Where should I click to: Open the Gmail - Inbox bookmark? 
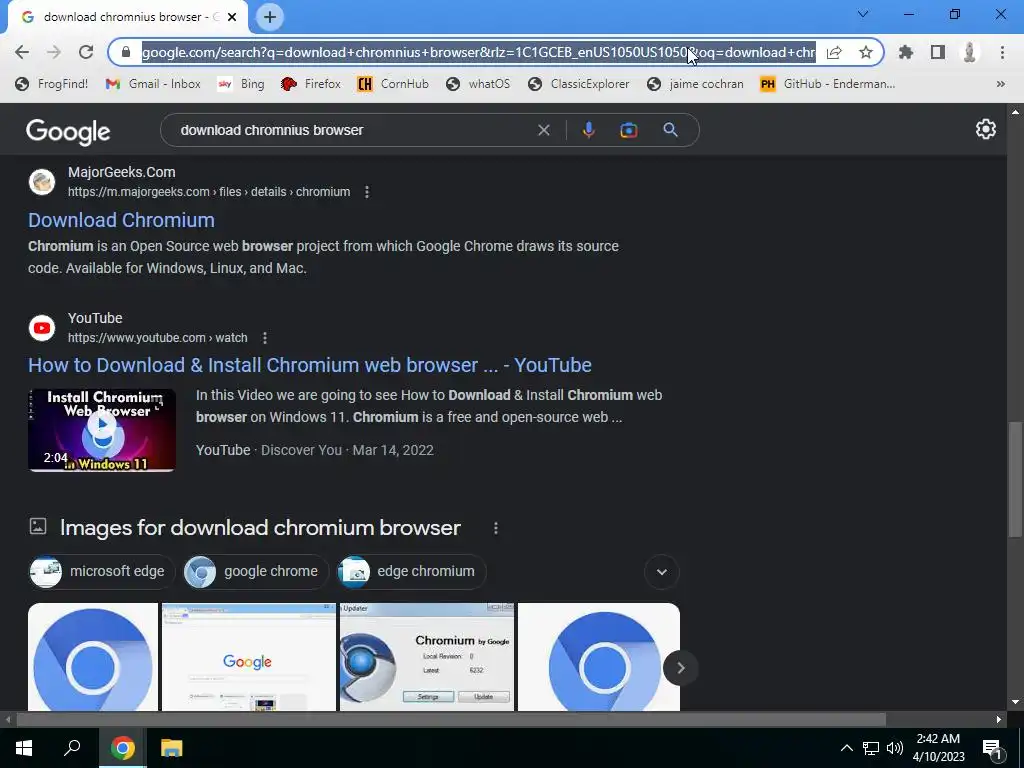[153, 84]
